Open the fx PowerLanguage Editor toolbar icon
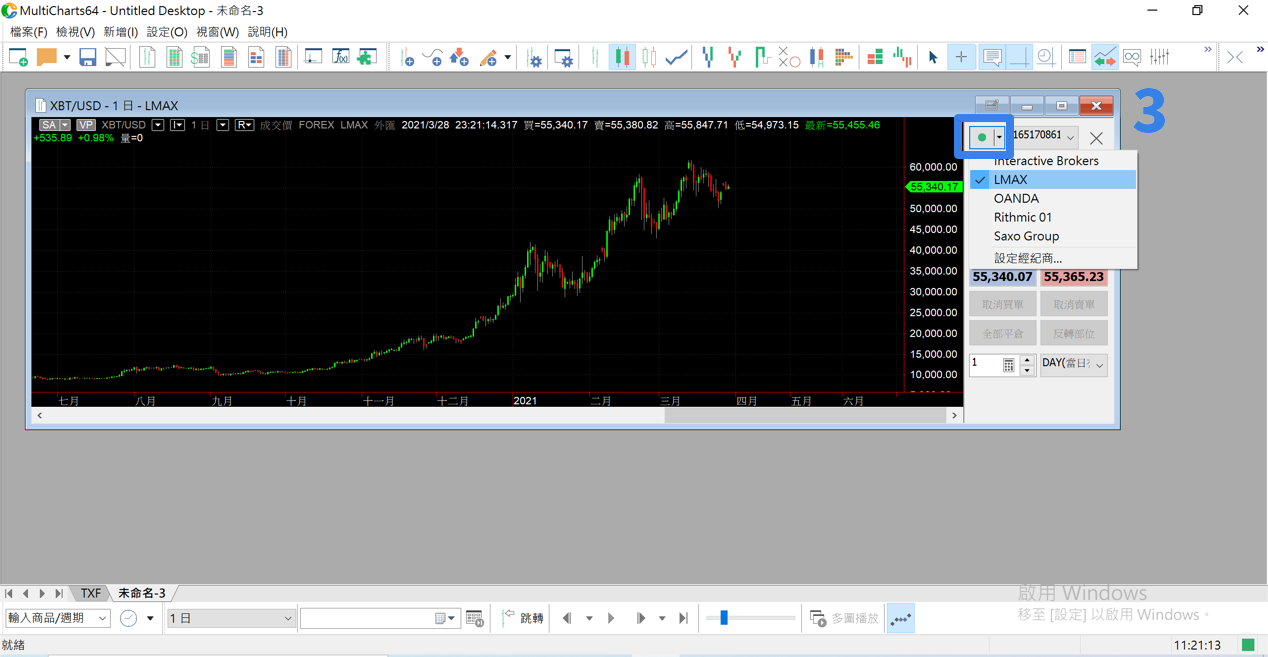 tap(341, 58)
